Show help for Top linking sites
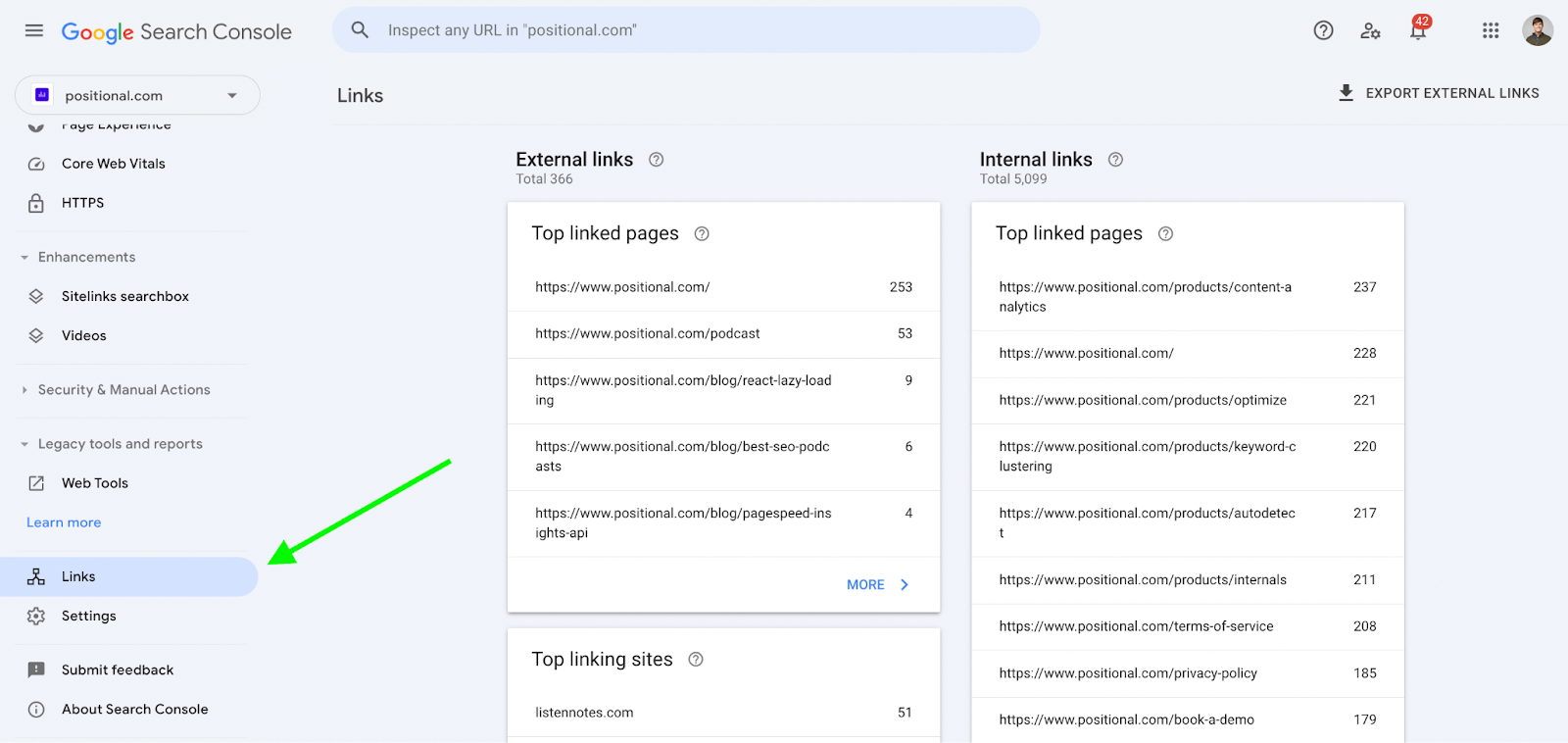Image resolution: width=1568 pixels, height=743 pixels. click(696, 660)
